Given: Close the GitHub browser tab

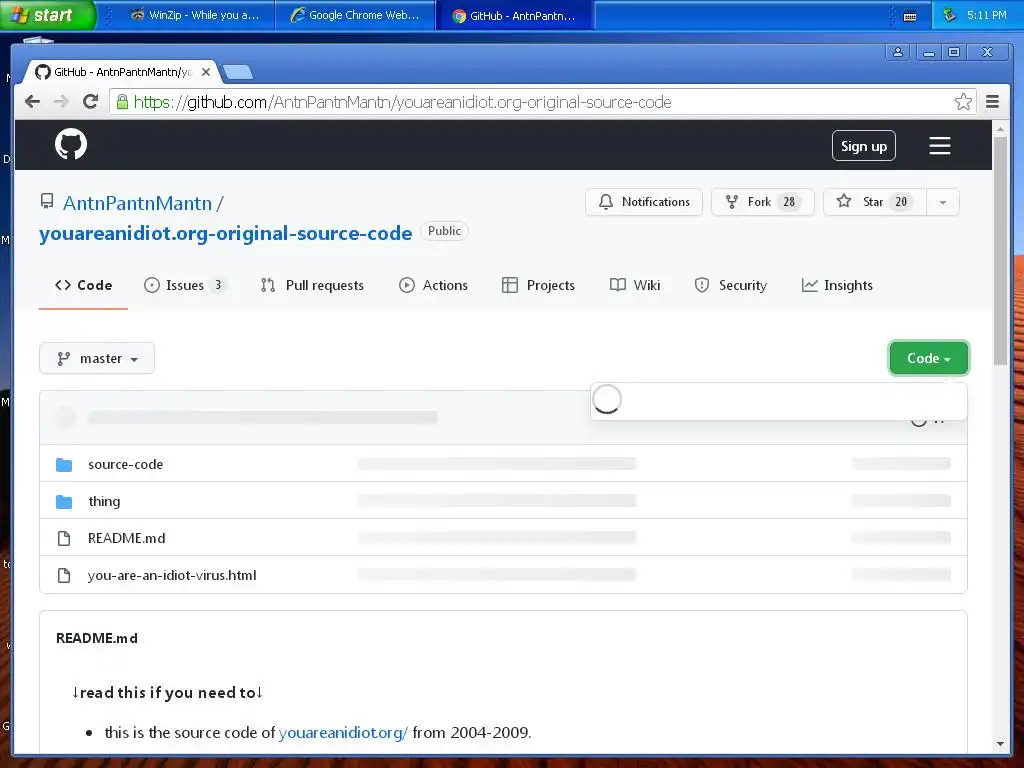Looking at the screenshot, I should point(206,72).
